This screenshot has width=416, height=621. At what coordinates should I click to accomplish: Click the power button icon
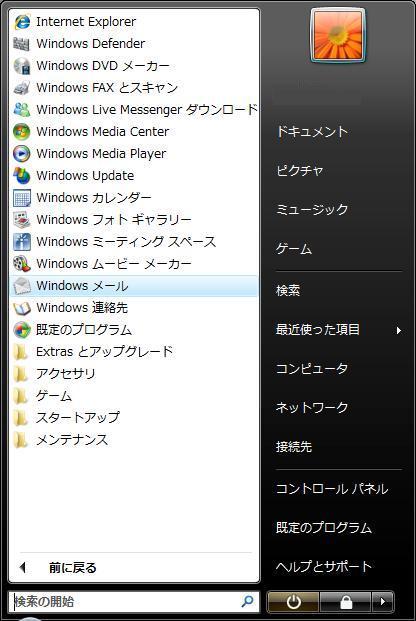293,602
